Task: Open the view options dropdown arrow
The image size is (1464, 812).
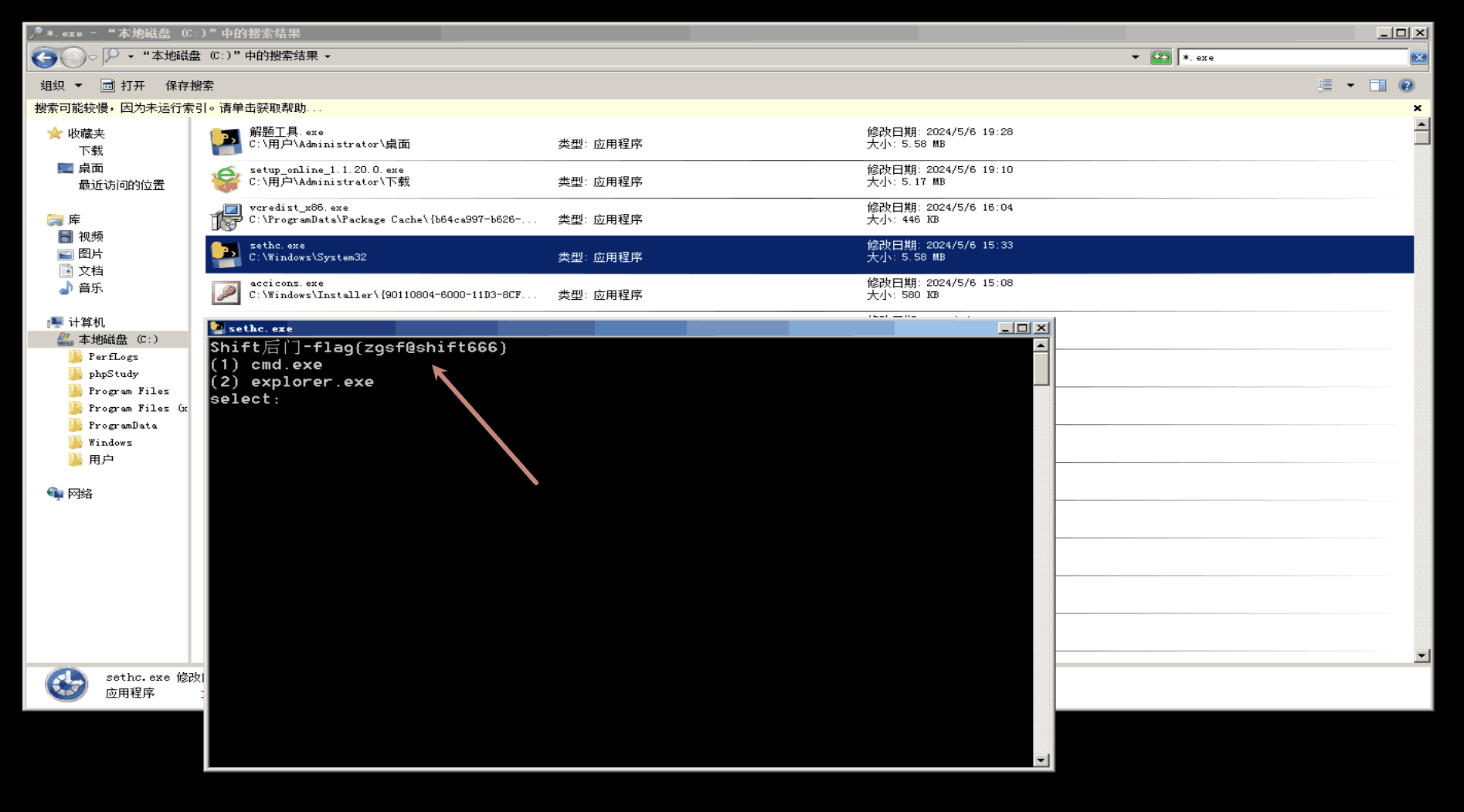Action: tap(1350, 86)
